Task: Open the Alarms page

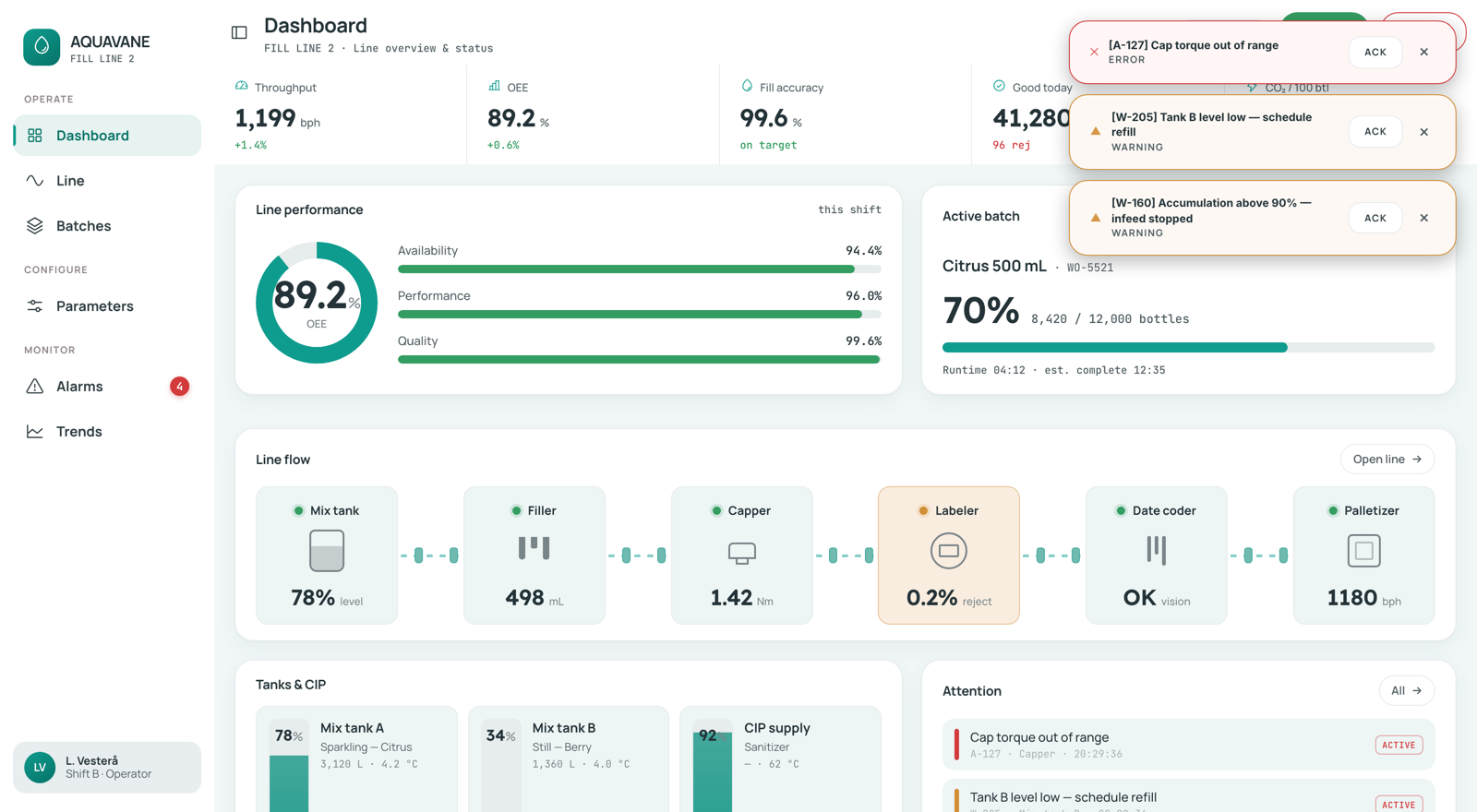Action: tap(107, 387)
